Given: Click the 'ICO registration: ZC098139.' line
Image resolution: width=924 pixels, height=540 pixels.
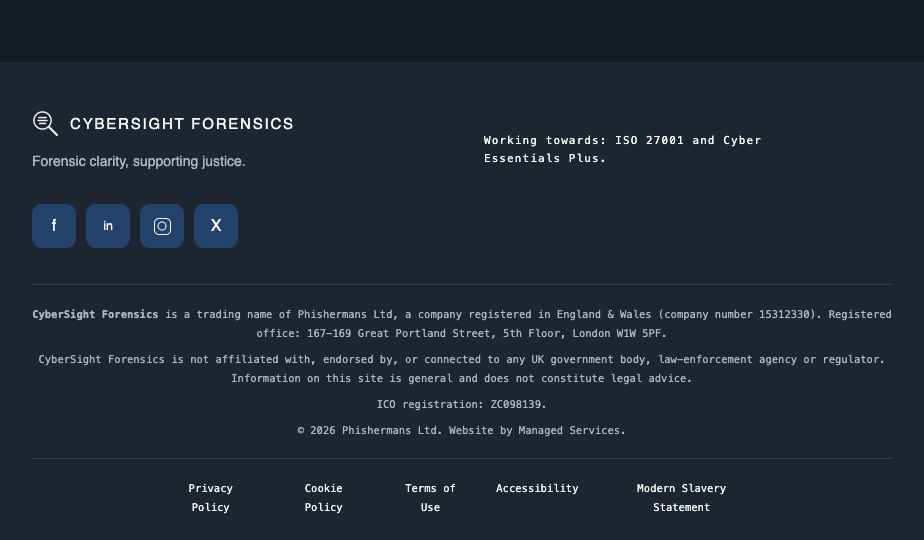Looking at the screenshot, I should [x=461, y=404].
